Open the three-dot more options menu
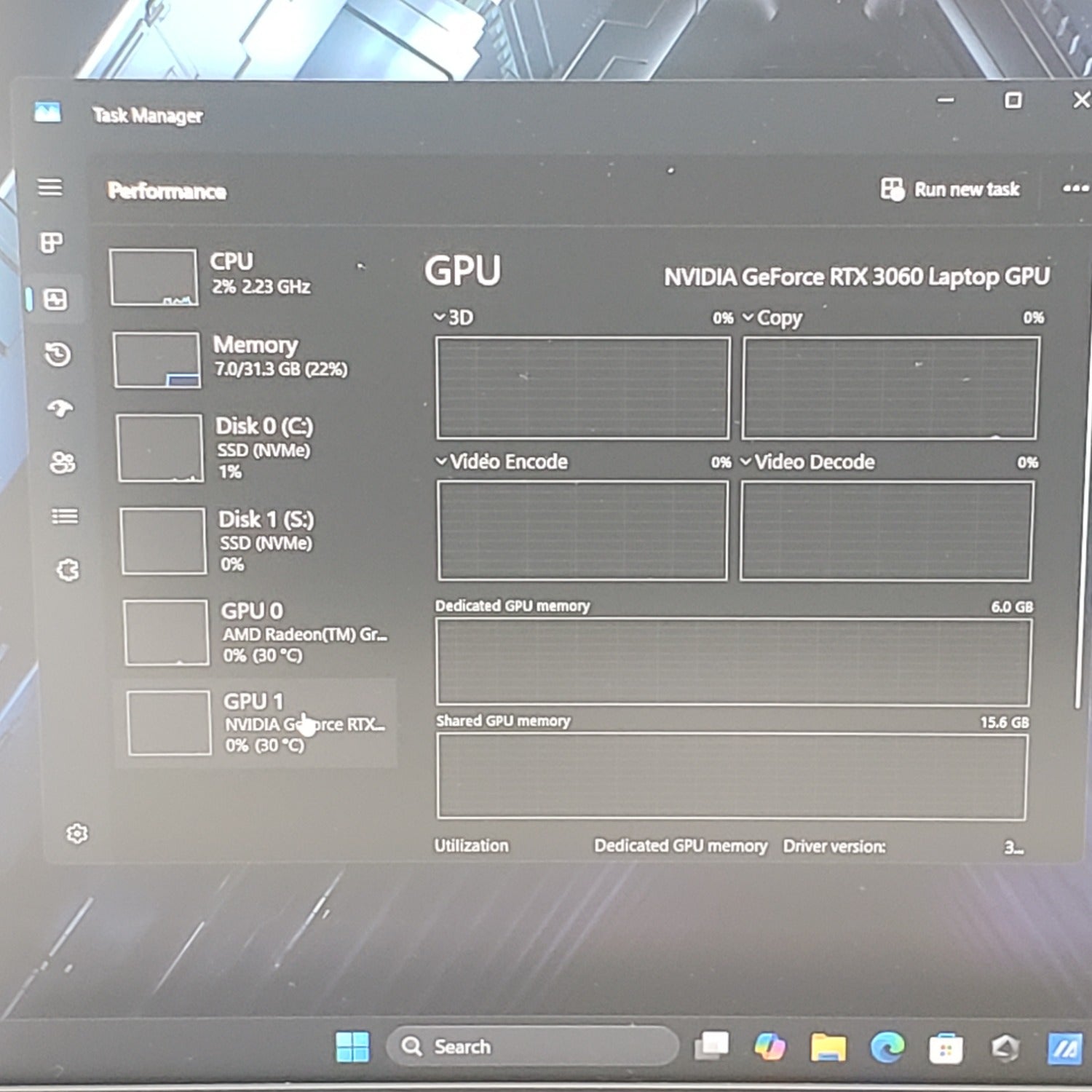Image resolution: width=1092 pixels, height=1092 pixels. tap(1075, 189)
